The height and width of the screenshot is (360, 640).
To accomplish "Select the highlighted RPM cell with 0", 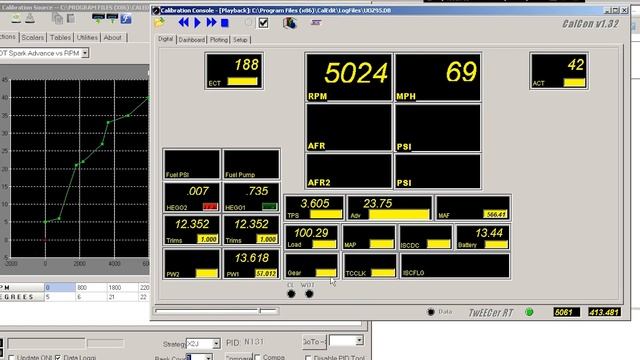I will (60, 287).
